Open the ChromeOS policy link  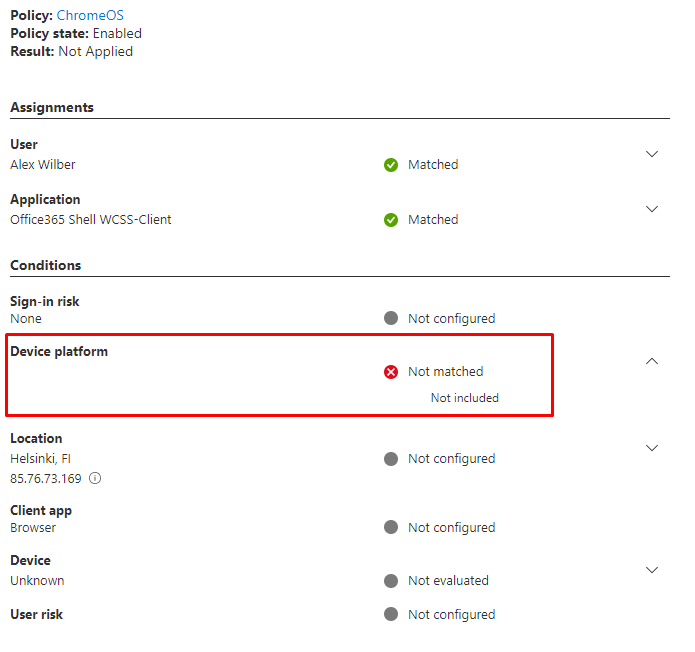[x=90, y=15]
